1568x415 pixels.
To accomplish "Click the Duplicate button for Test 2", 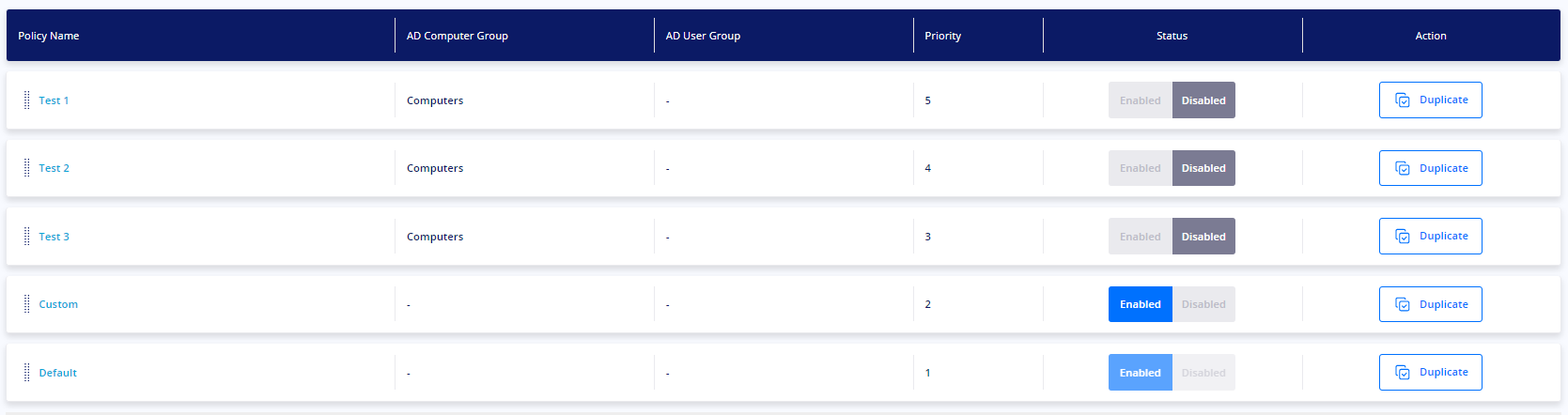I will [1430, 168].
